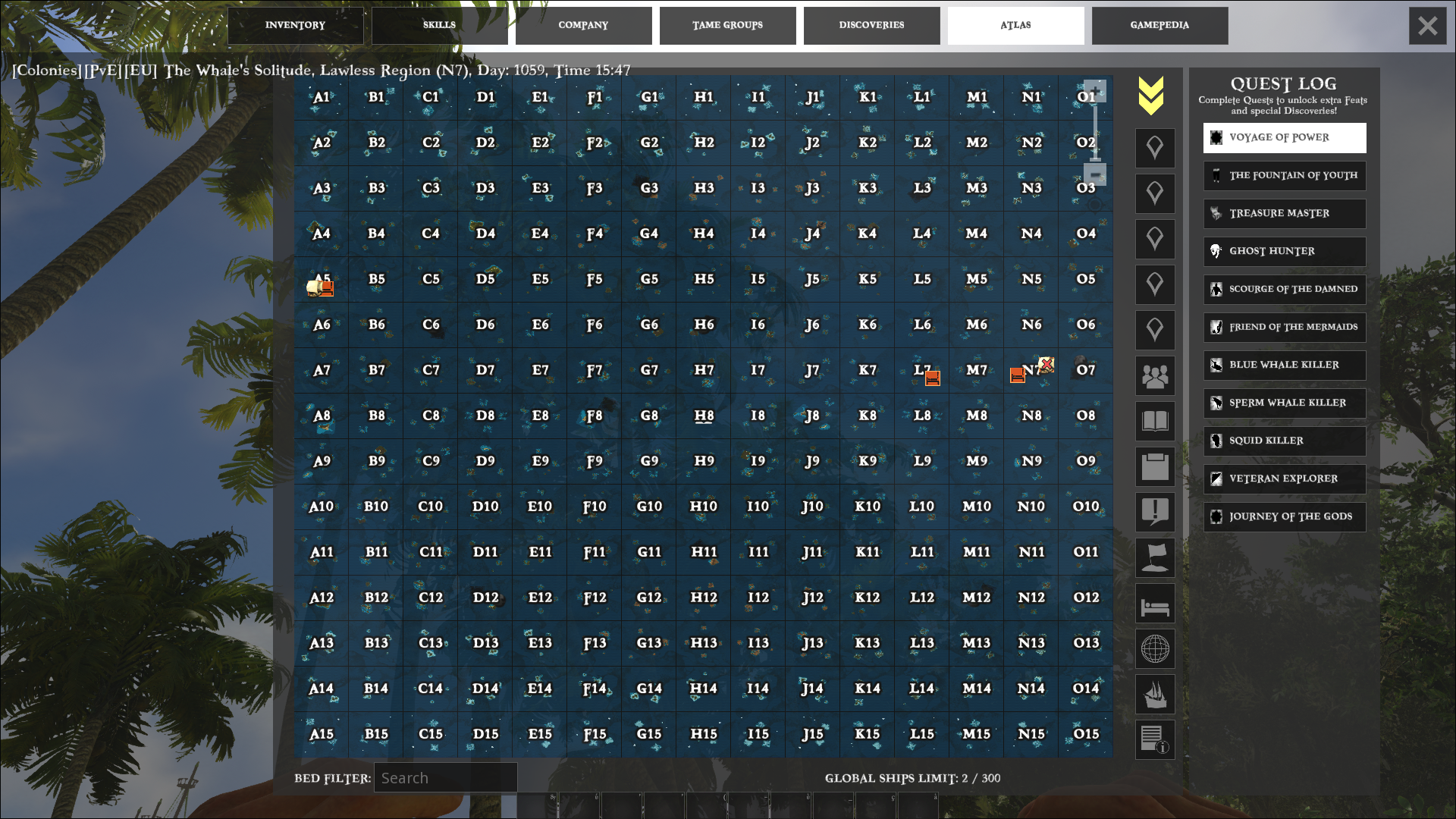Select the Voyage of Power quest
This screenshot has width=1456, height=819.
tap(1285, 138)
